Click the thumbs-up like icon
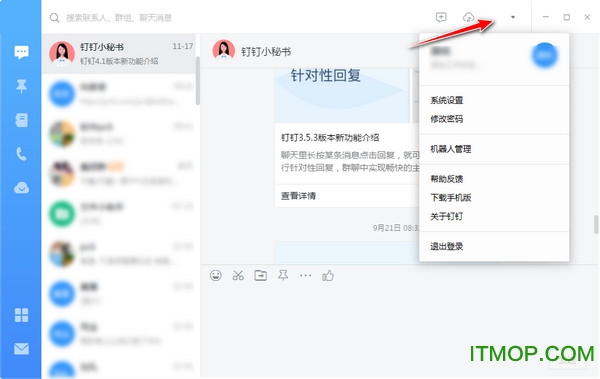 pos(328,275)
